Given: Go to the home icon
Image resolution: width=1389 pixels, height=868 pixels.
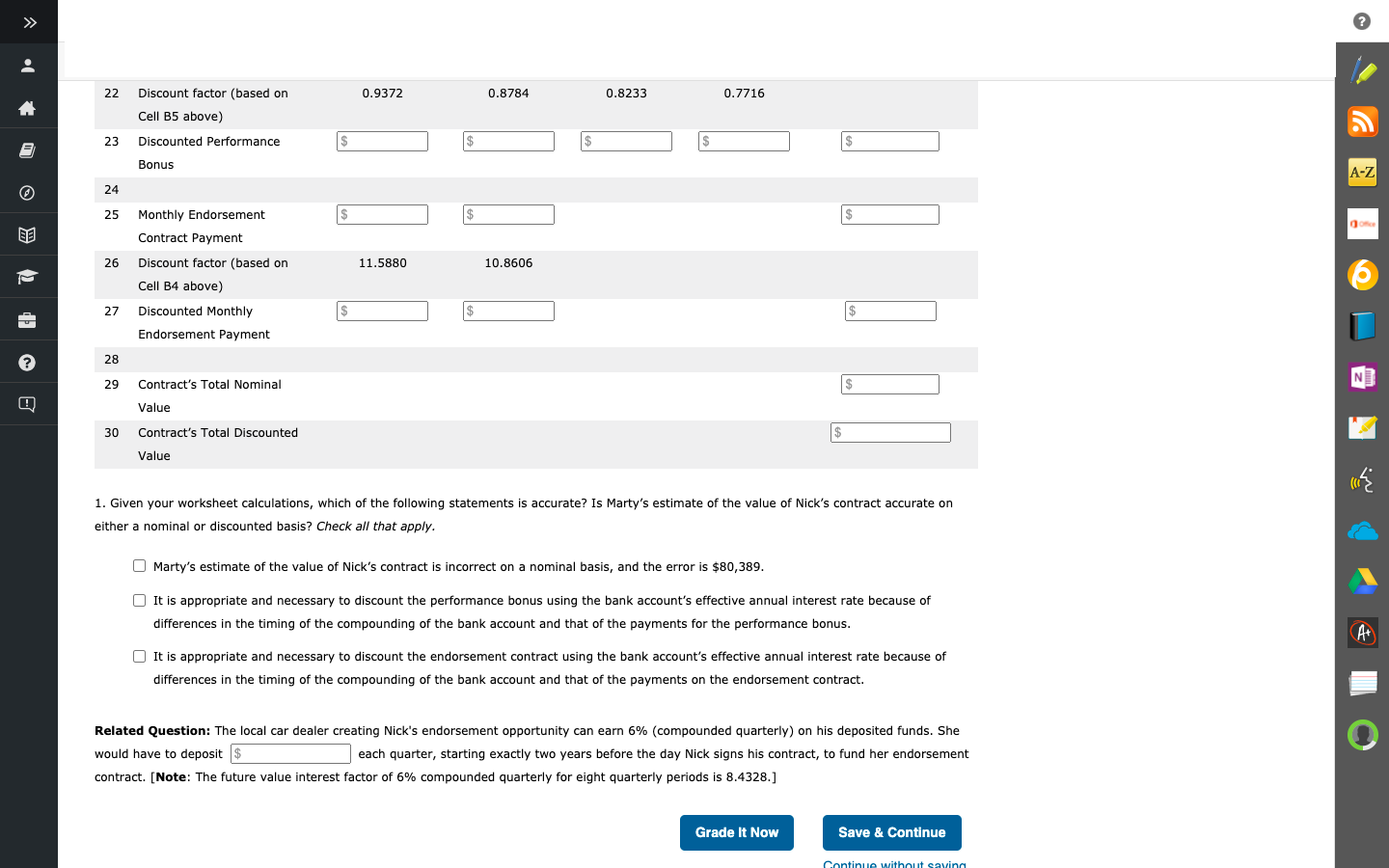Looking at the screenshot, I should point(28,108).
